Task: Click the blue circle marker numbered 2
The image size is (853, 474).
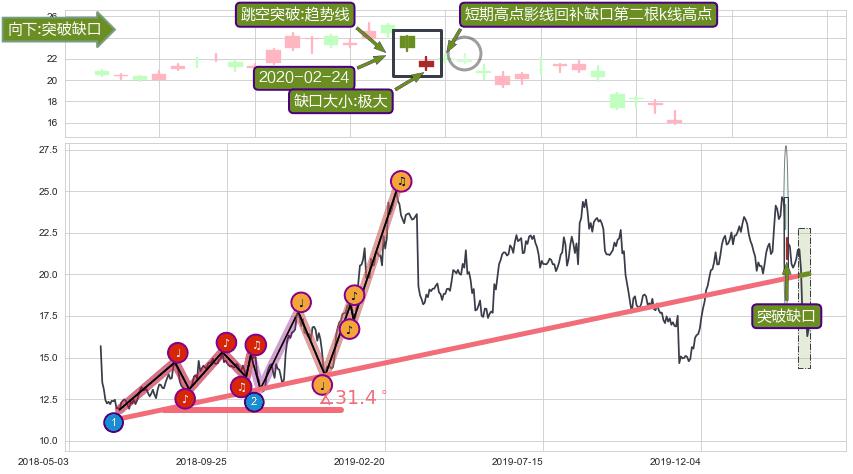Action: pyautogui.click(x=254, y=402)
